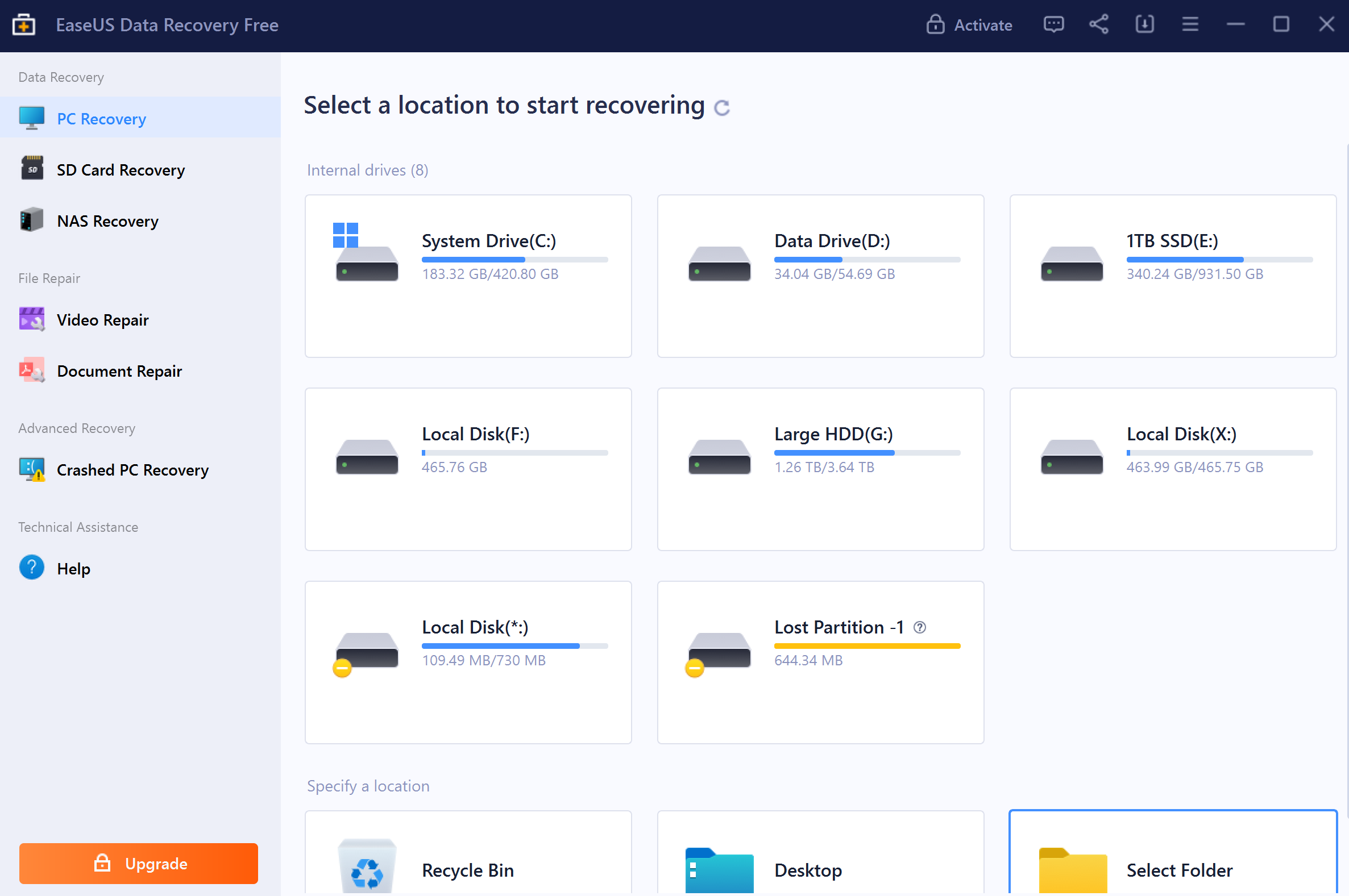Open Crashed PC Recovery

pyautogui.click(x=132, y=470)
